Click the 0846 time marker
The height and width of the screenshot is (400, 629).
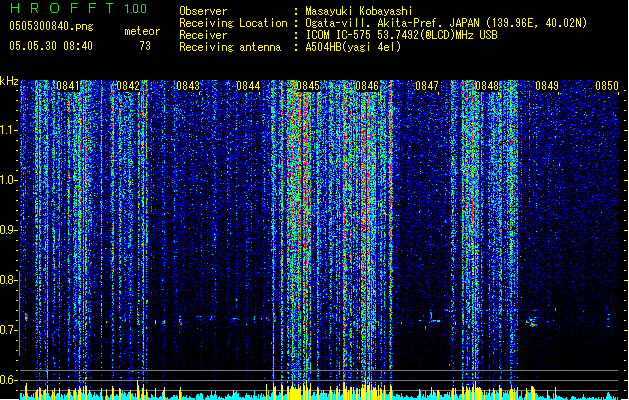pyautogui.click(x=367, y=86)
